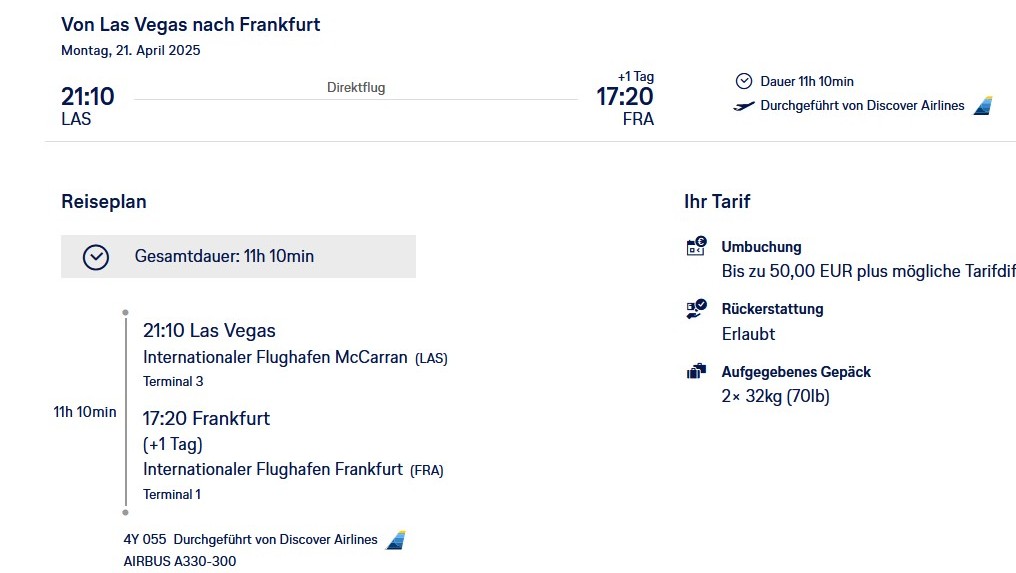Click the Internationaler Flughafen Frankfurt (FRA) text
The image size is (1016, 573).
[294, 469]
